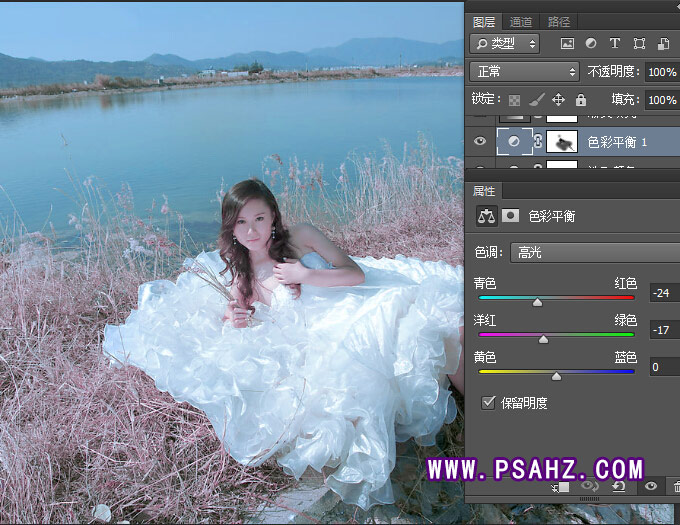Uncheck the 保留明度 checkbox
680x525 pixels.
tap(488, 403)
